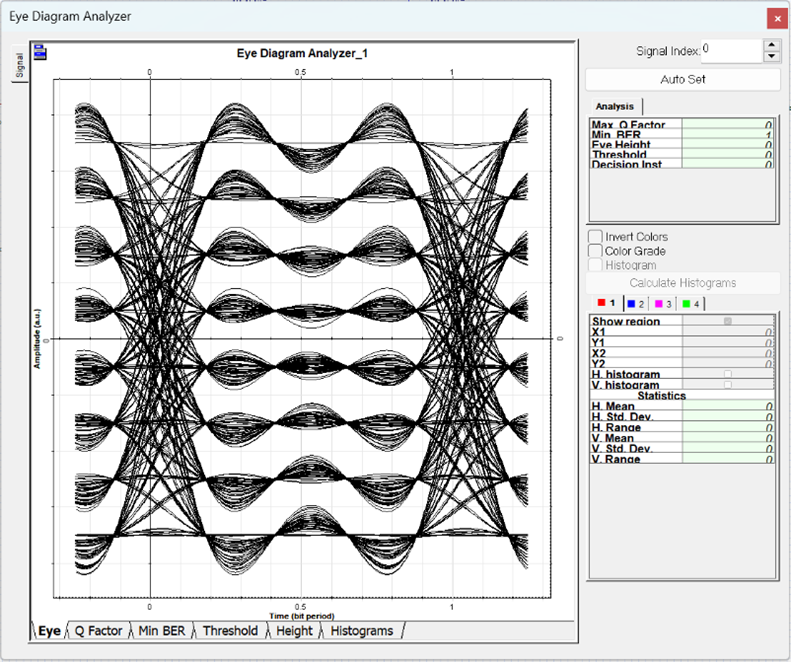The image size is (791, 662).
Task: Click the Signal Index input field
Action: [x=731, y=51]
